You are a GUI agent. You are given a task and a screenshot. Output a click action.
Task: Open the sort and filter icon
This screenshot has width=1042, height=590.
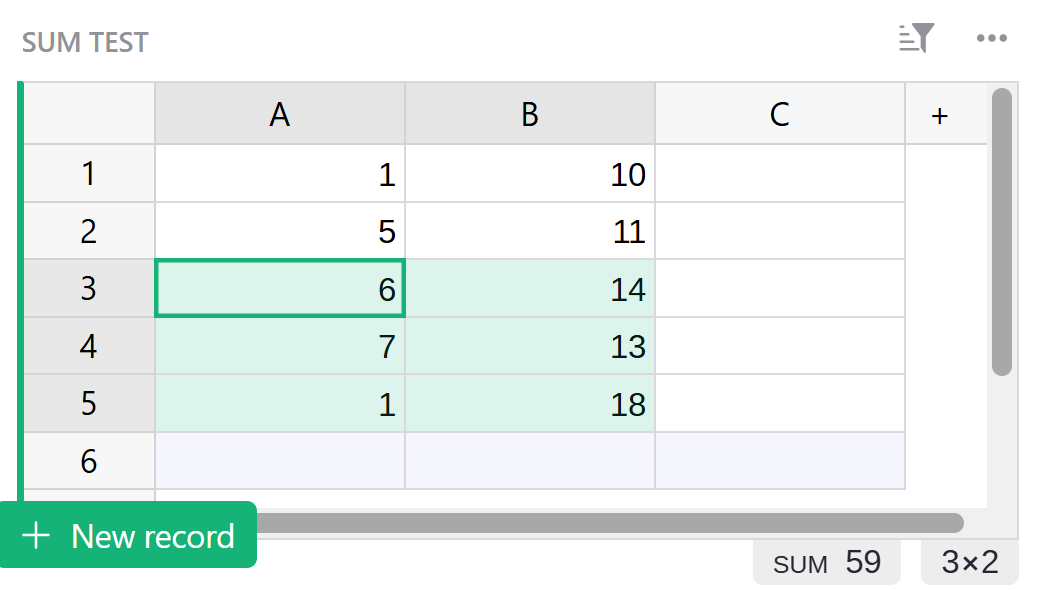tap(916, 39)
